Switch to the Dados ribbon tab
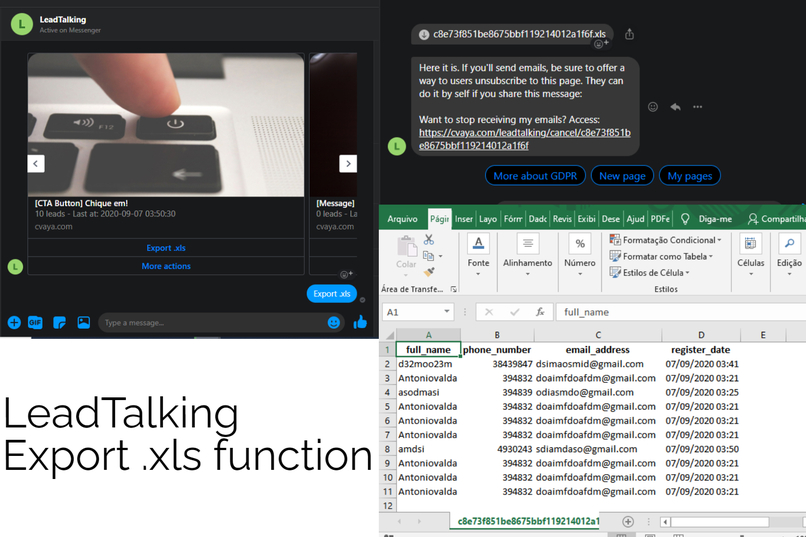The image size is (806, 537). [x=537, y=219]
